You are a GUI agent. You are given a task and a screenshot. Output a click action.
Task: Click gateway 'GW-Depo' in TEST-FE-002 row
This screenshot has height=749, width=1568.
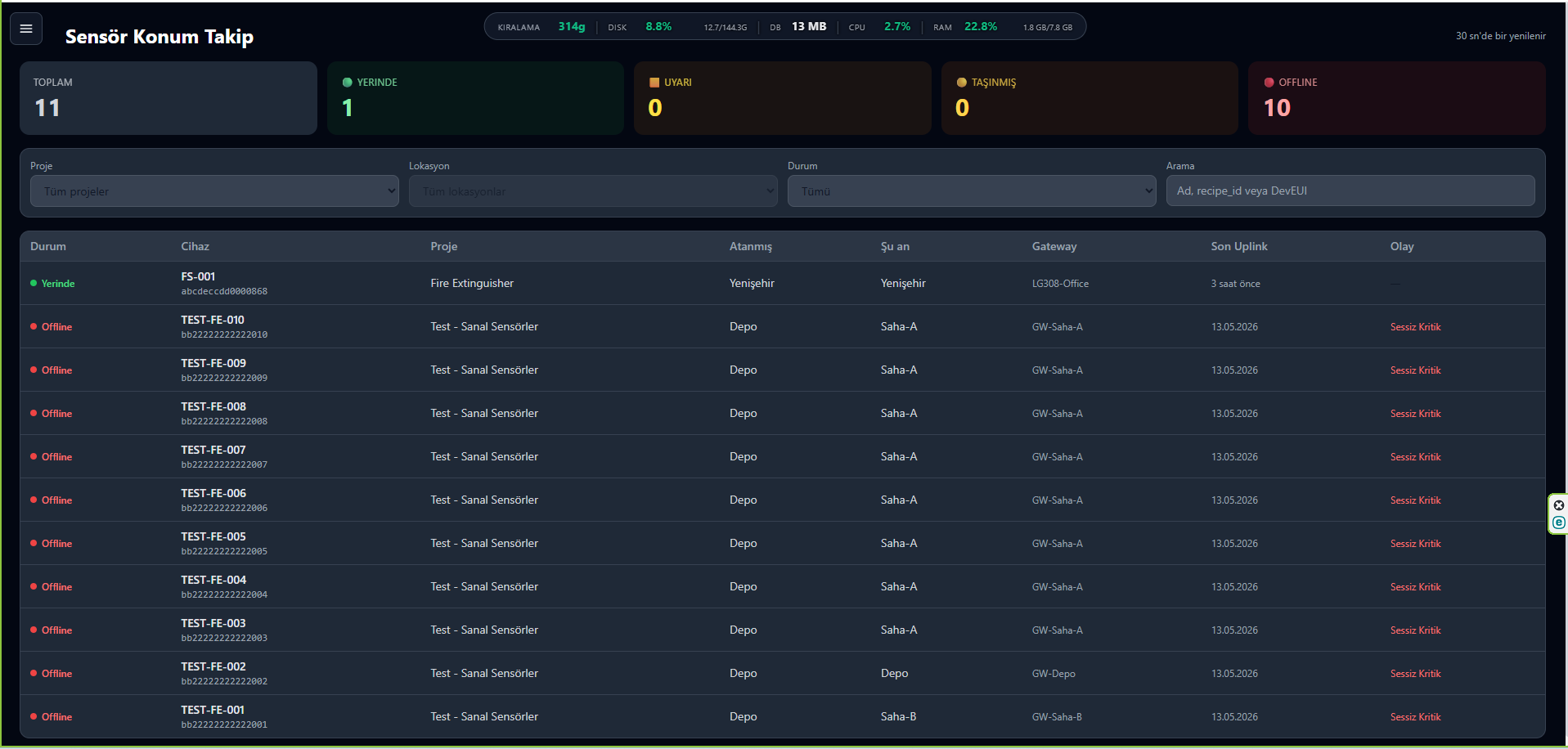click(1054, 674)
